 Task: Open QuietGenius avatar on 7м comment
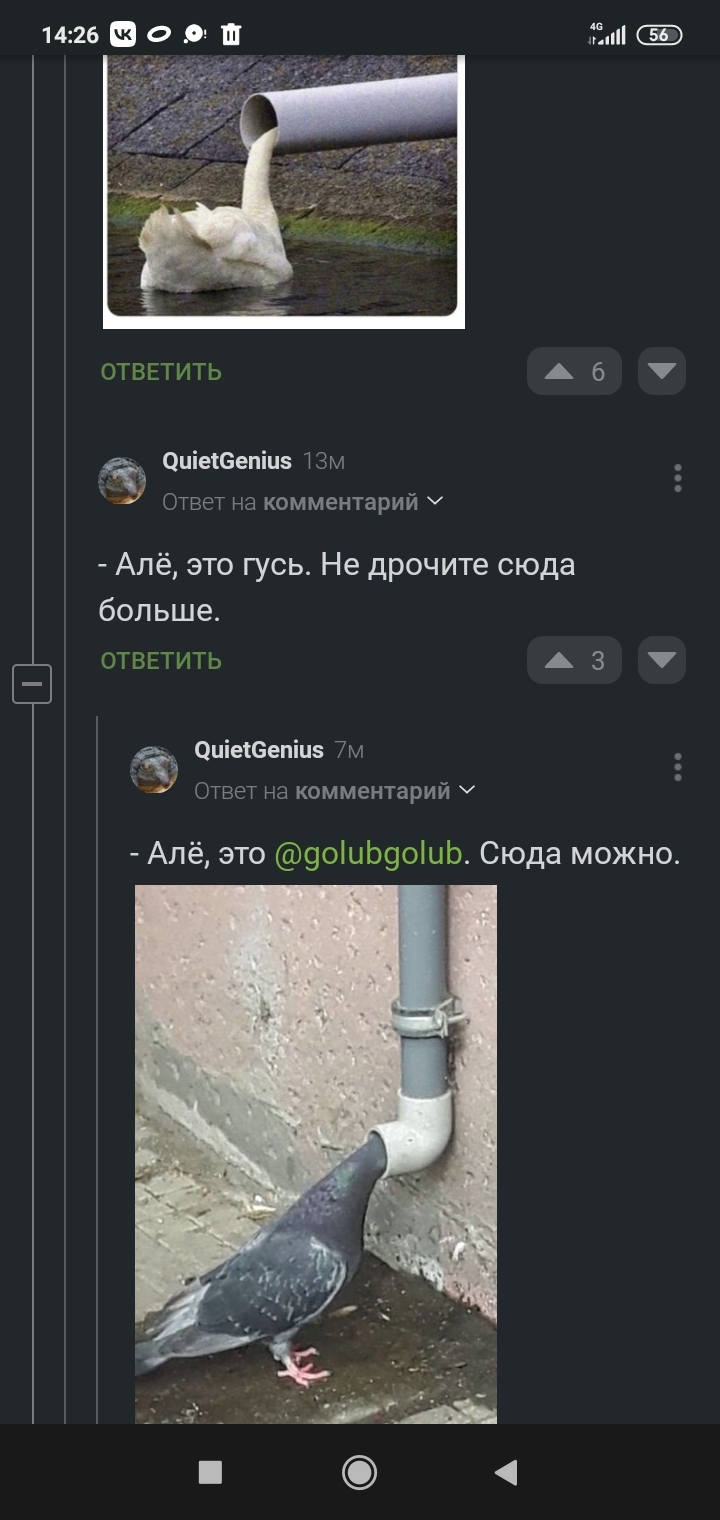tap(154, 770)
